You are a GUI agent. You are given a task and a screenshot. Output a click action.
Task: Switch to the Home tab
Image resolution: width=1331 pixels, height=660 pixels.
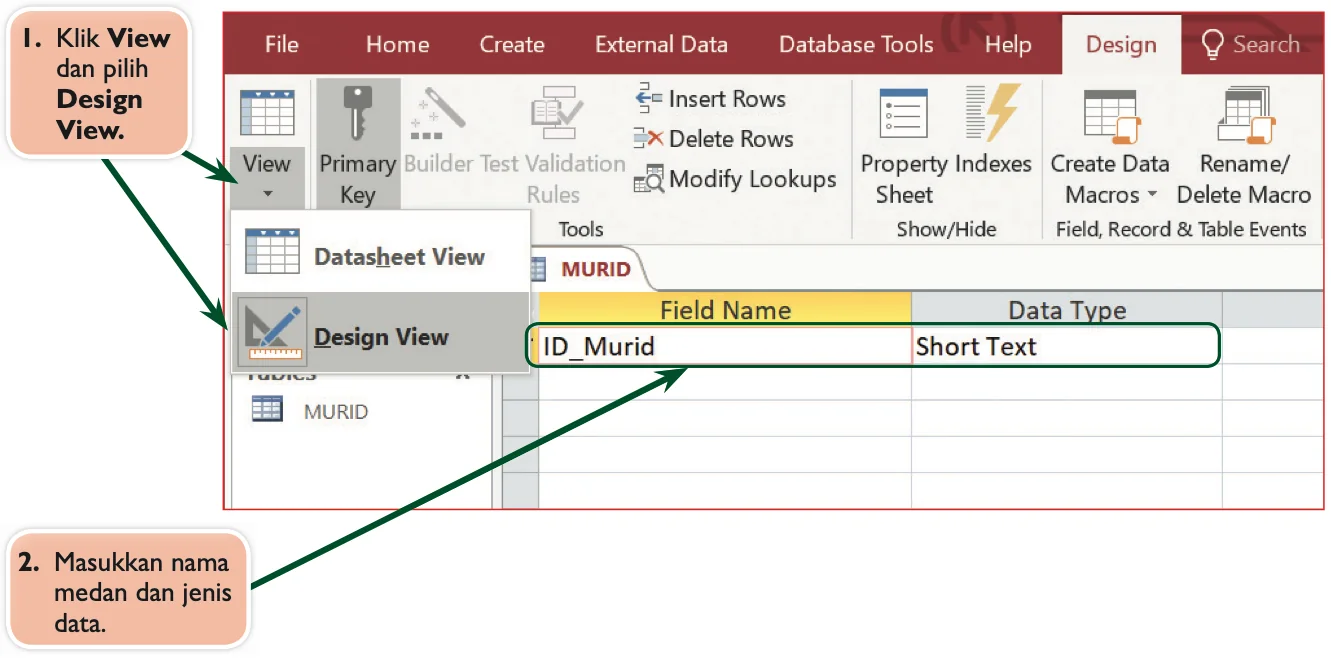(x=397, y=45)
